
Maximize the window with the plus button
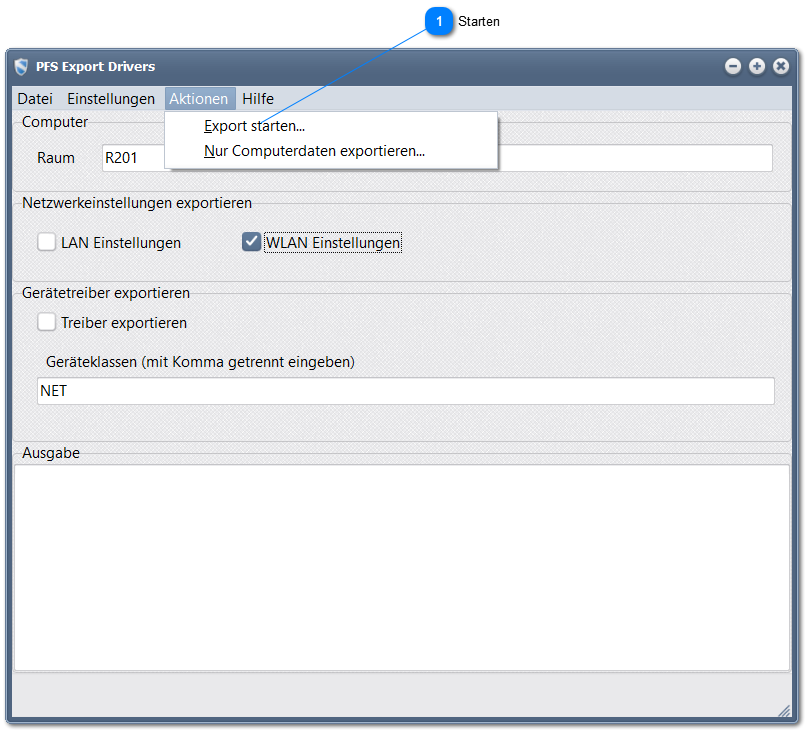757,66
